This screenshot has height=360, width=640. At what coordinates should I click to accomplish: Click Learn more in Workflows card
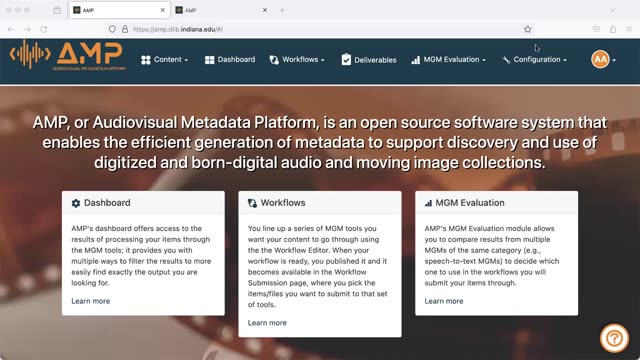click(267, 322)
